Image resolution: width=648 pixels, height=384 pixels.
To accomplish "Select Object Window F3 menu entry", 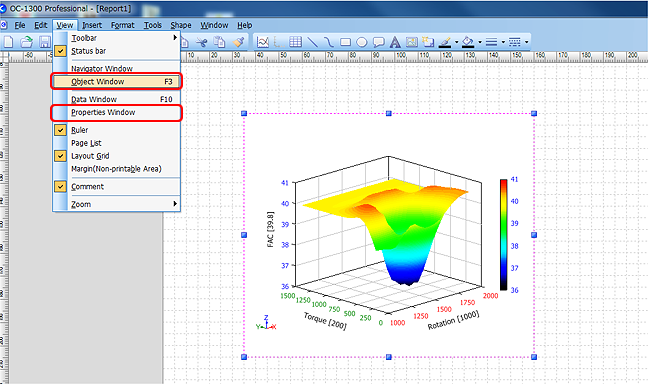I will coord(117,81).
